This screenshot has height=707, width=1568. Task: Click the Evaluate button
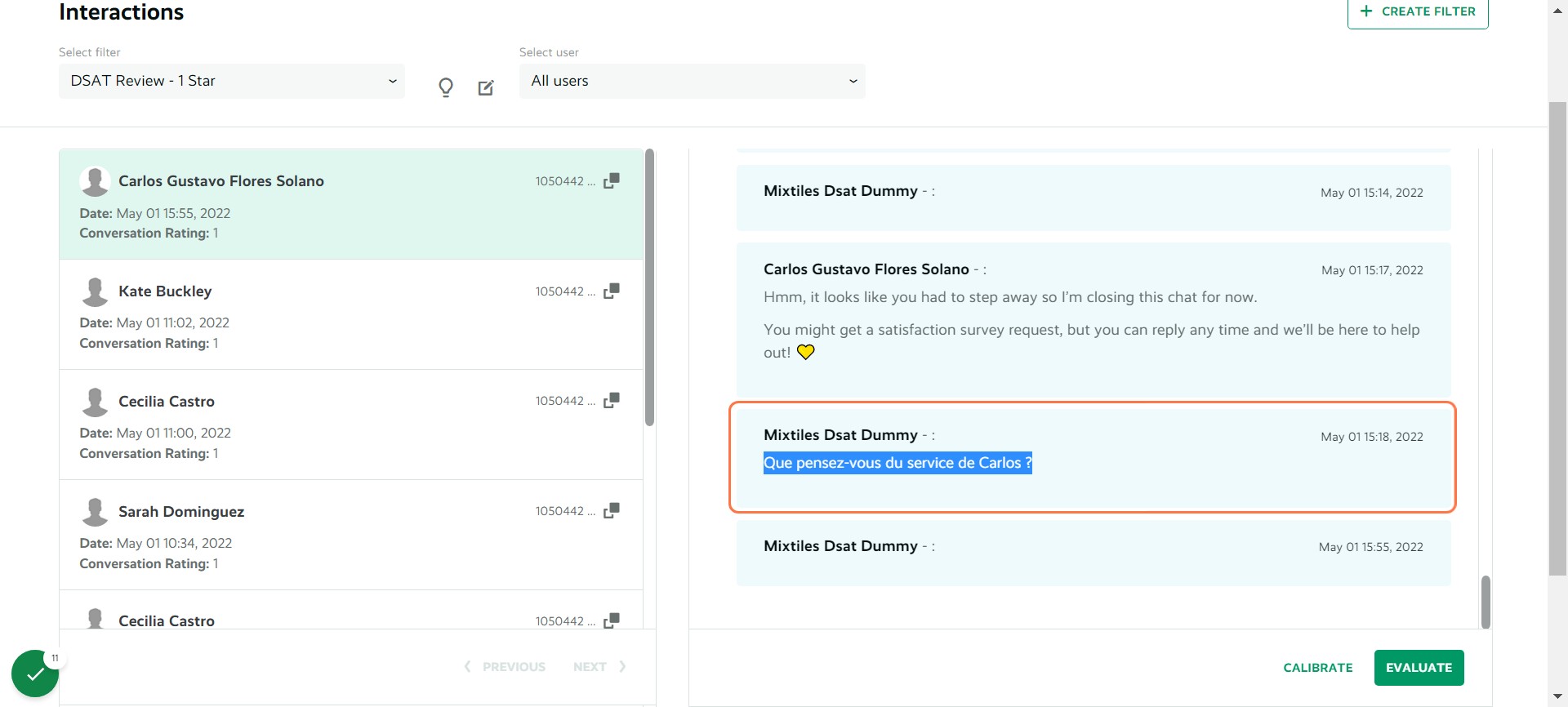point(1419,668)
